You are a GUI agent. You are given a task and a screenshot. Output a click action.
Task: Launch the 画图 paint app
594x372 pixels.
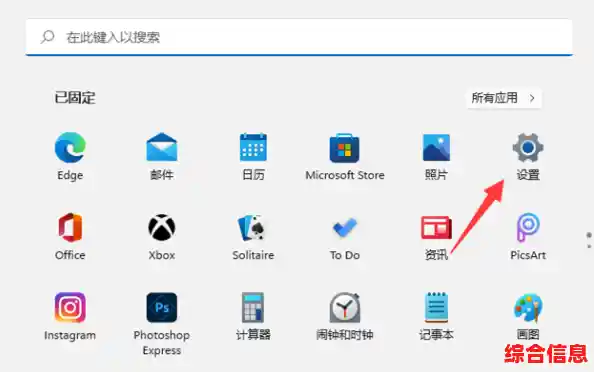click(x=528, y=308)
